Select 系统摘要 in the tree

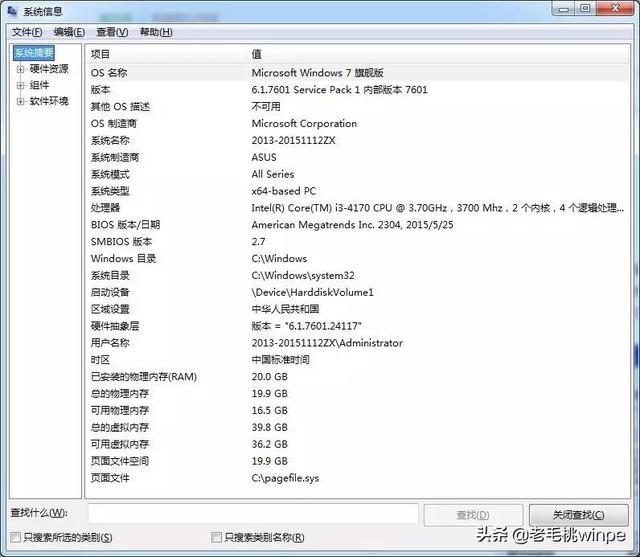click(x=34, y=53)
